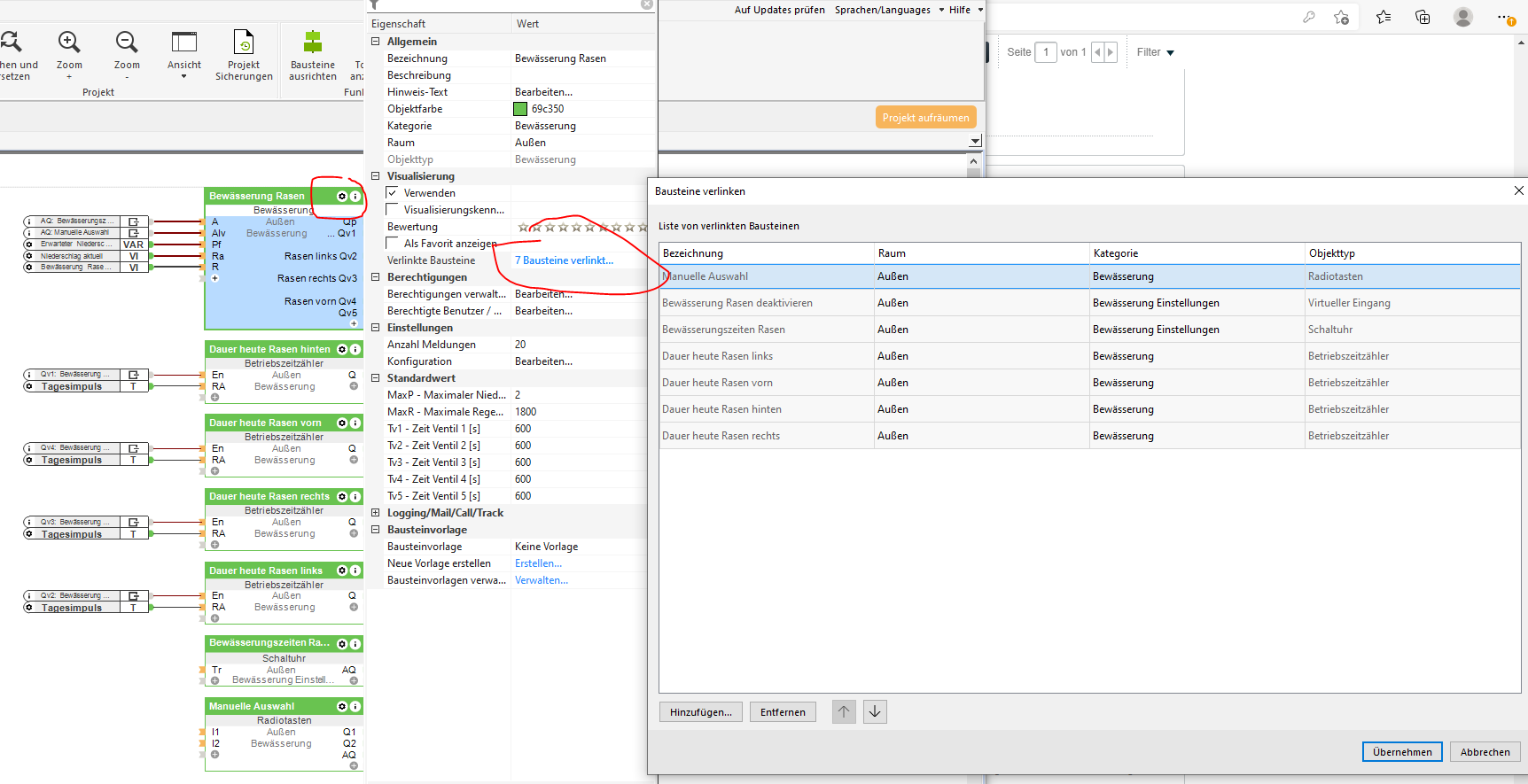Click the Projekt aufräumen button
Image resolution: width=1528 pixels, height=784 pixels.
pos(925,118)
